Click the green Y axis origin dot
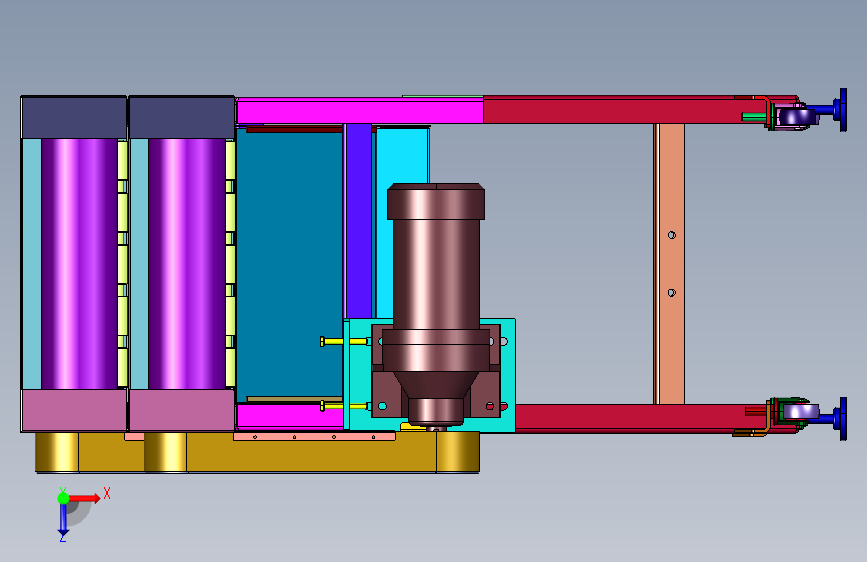The image size is (867, 562). click(63, 498)
